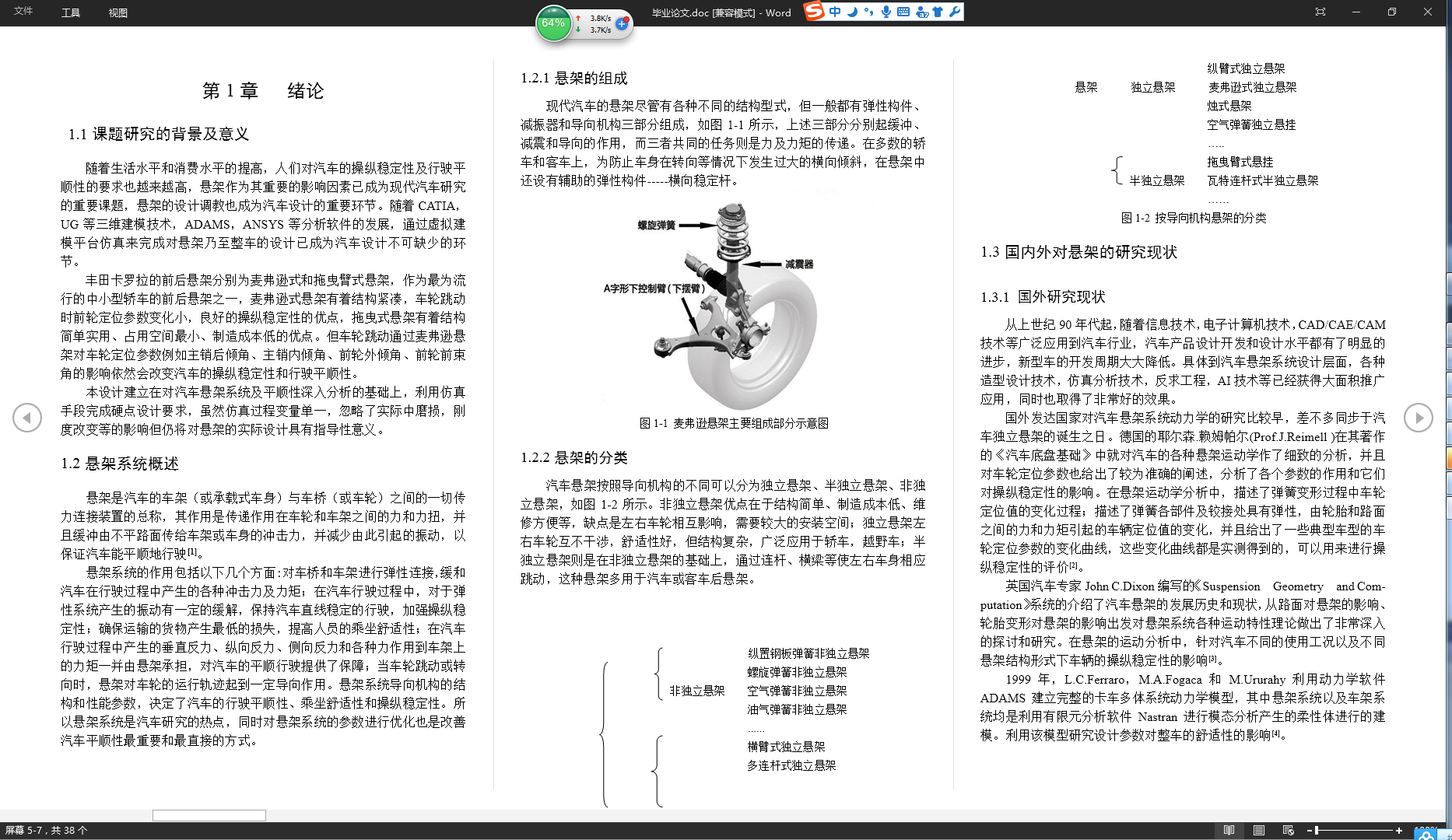Toggle Sogou Chinese/English 中 mode
This screenshot has height=840, width=1452.
tap(835, 12)
